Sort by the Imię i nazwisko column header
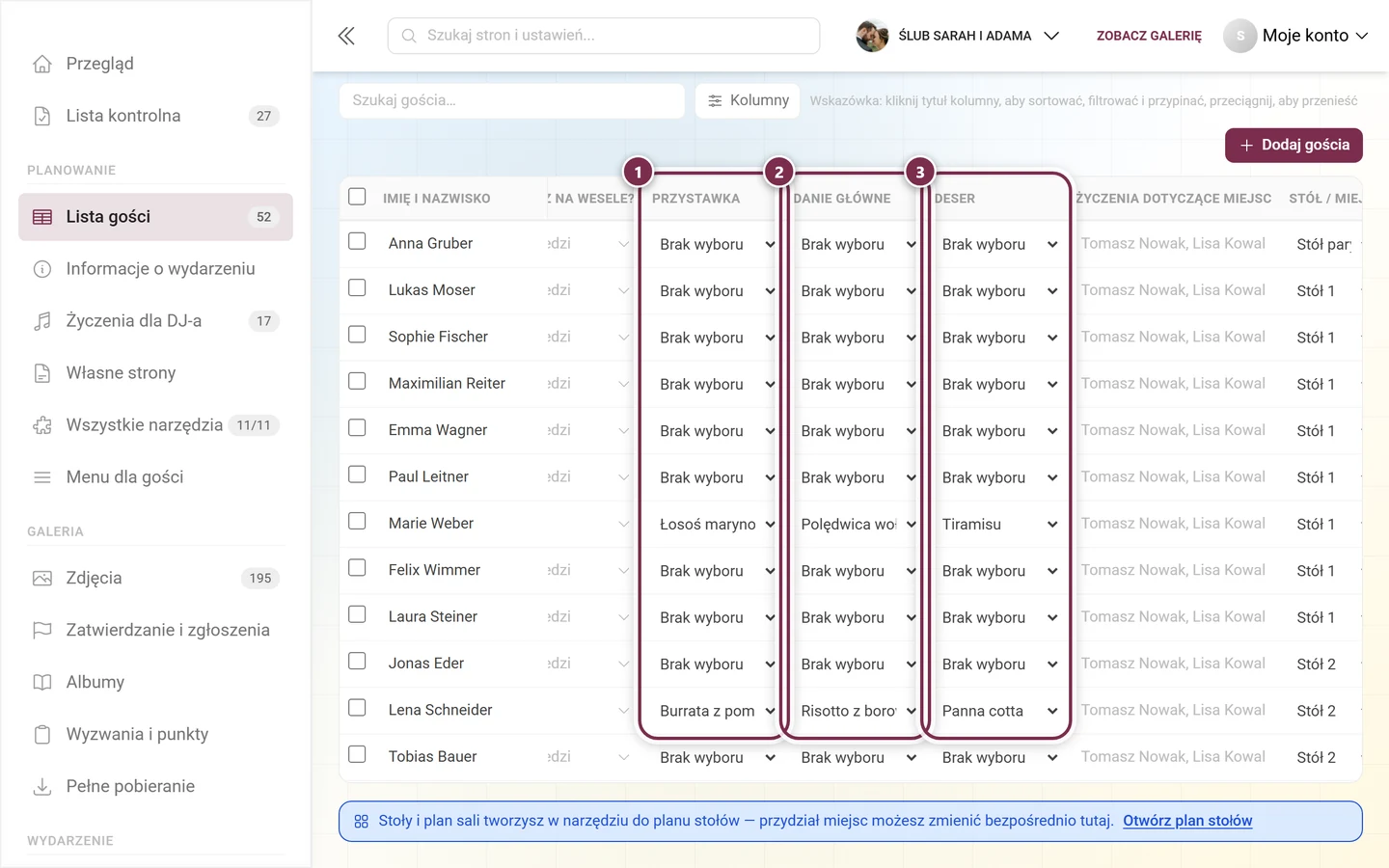Viewport: 1389px width, 868px height. [x=436, y=199]
